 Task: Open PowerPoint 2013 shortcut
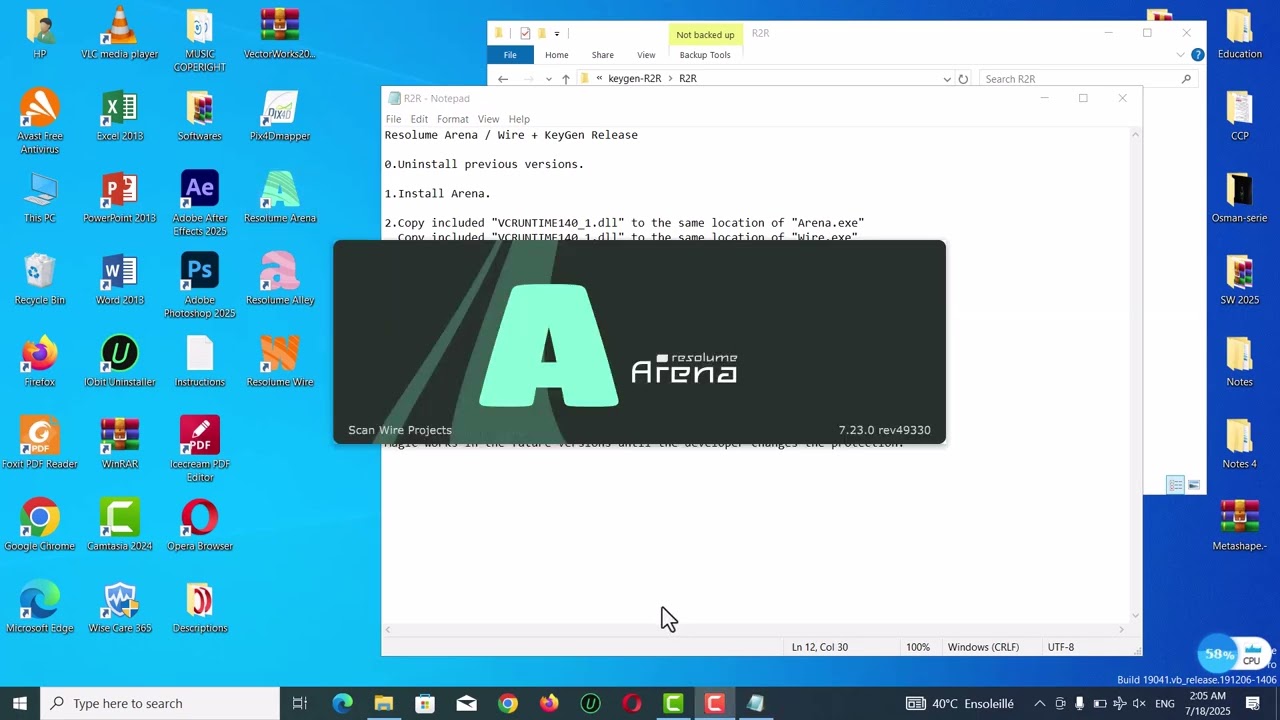(x=120, y=198)
